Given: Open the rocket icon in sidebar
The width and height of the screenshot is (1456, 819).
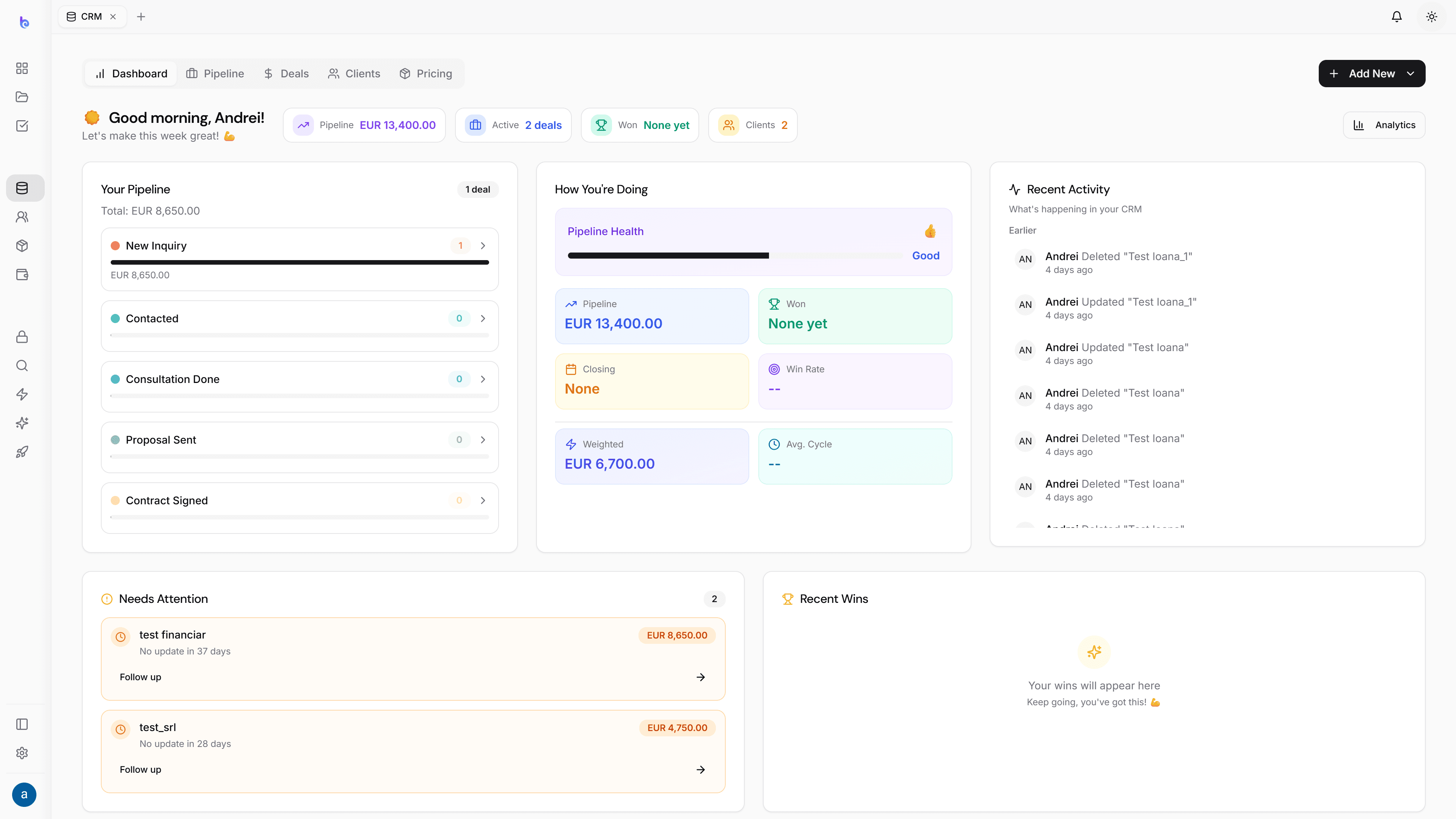Looking at the screenshot, I should pyautogui.click(x=22, y=452).
